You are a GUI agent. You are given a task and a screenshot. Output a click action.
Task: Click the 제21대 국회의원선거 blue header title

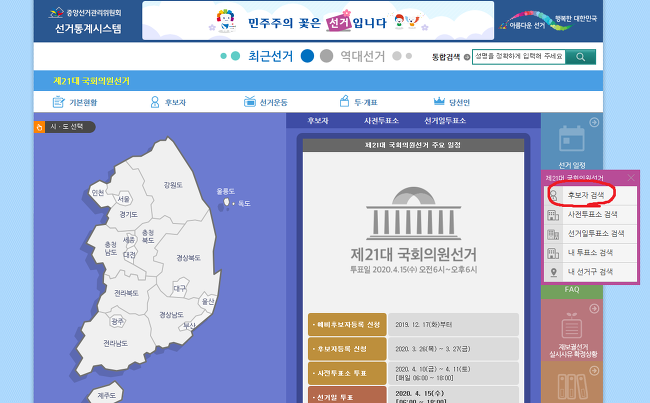(91, 81)
